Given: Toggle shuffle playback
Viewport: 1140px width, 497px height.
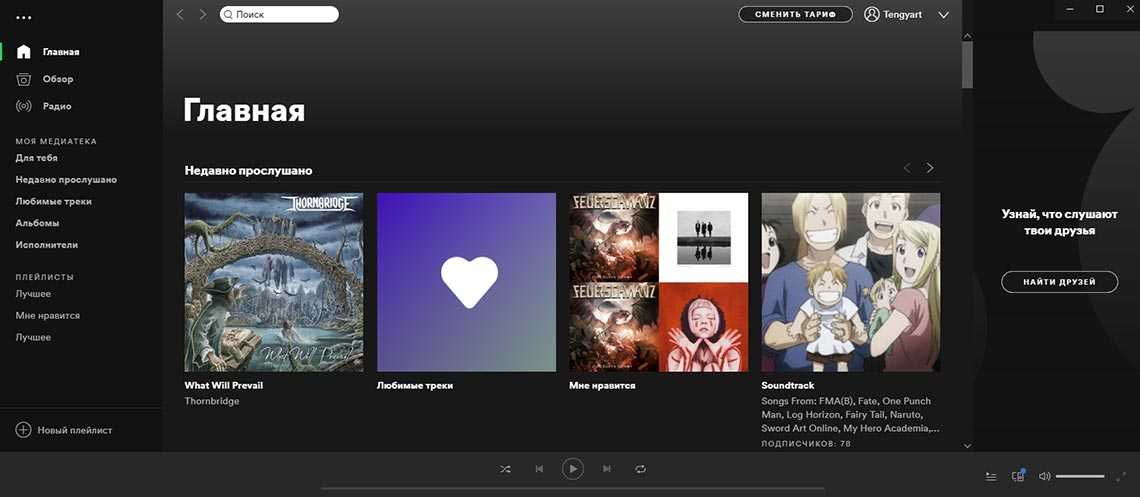Looking at the screenshot, I should [505, 468].
